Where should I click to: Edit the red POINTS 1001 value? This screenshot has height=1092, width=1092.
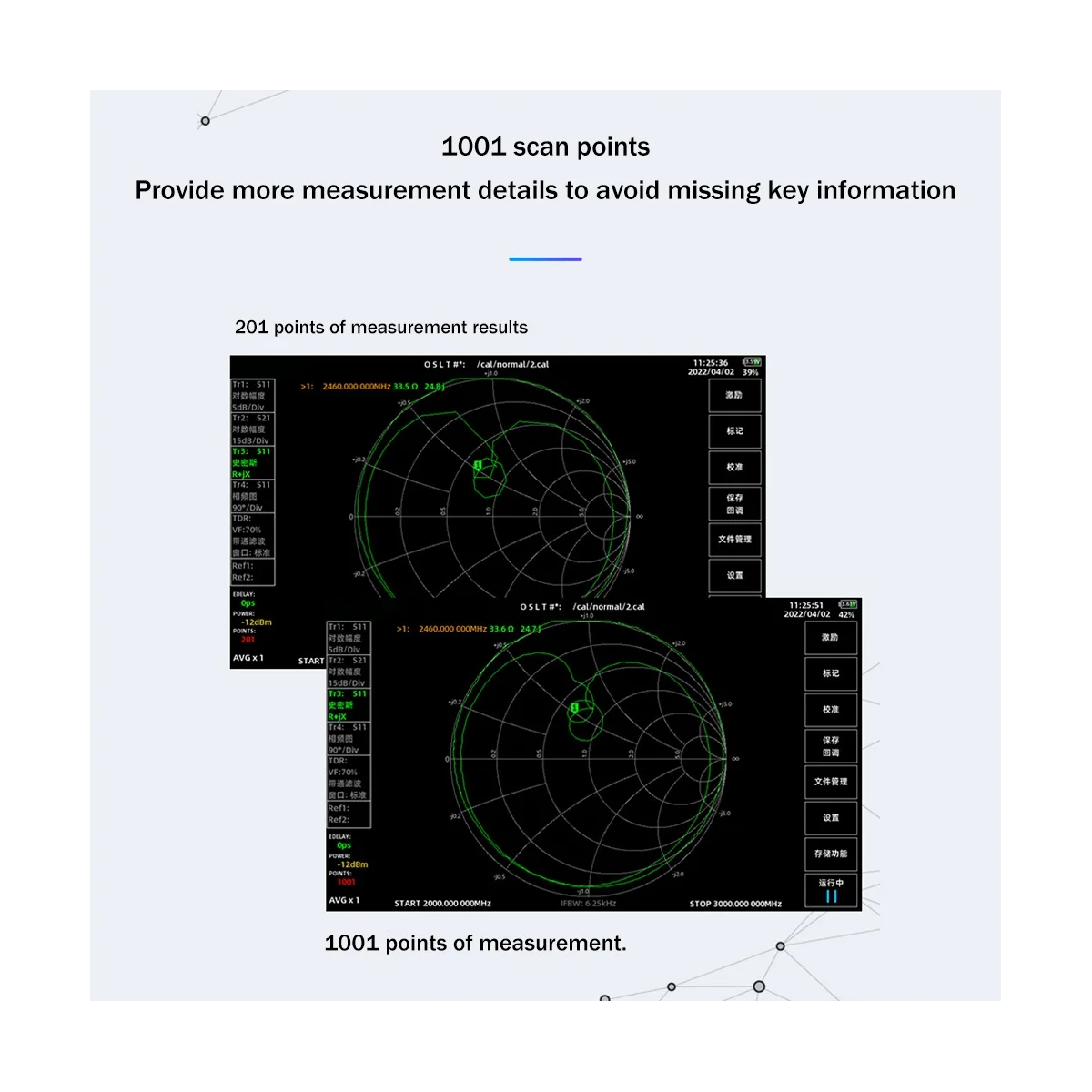(347, 882)
